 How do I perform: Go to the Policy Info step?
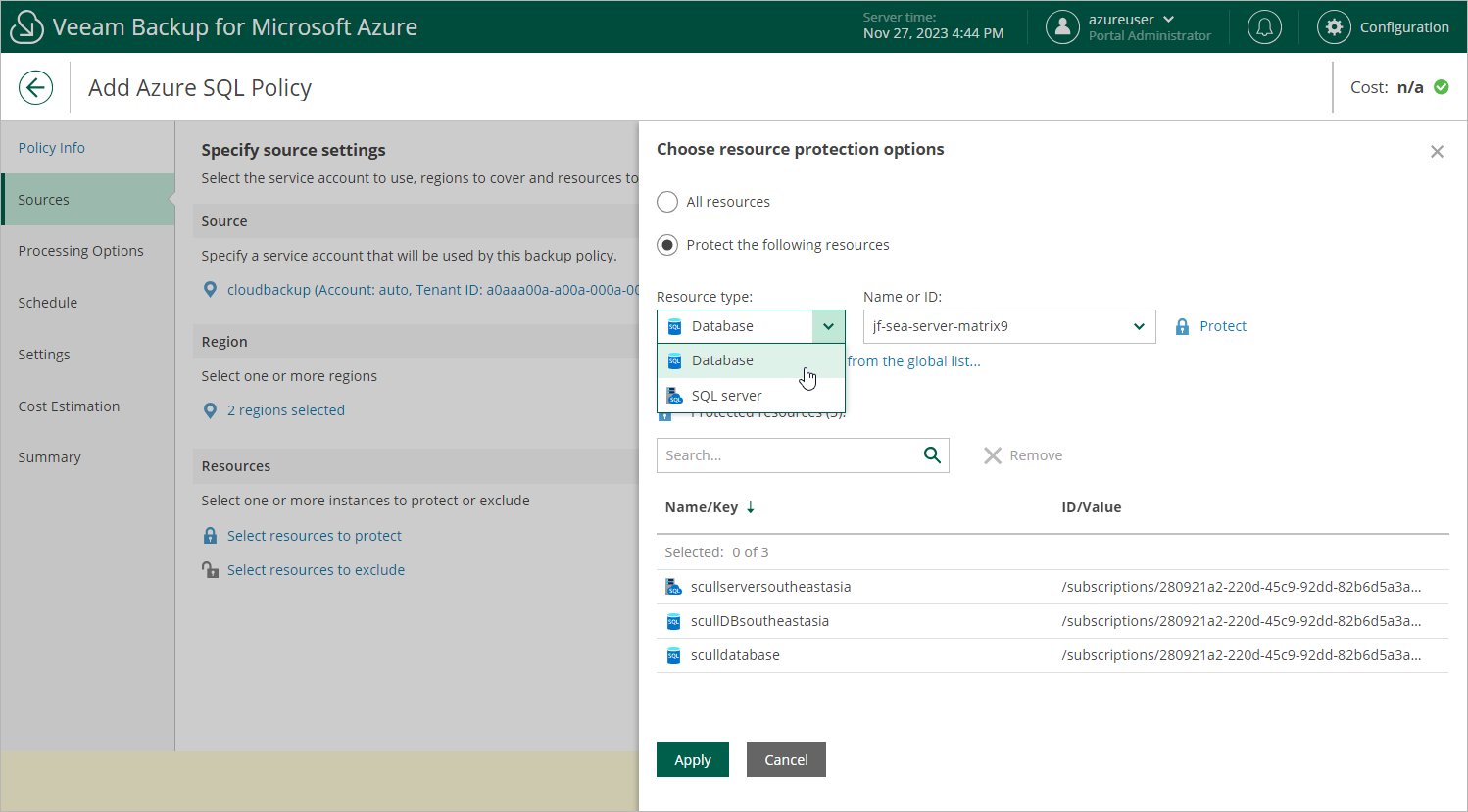coord(52,148)
